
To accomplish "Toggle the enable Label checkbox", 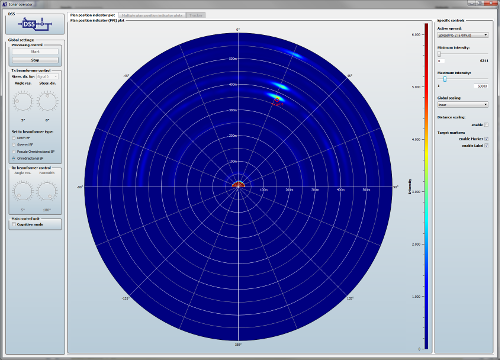I will coord(486,146).
